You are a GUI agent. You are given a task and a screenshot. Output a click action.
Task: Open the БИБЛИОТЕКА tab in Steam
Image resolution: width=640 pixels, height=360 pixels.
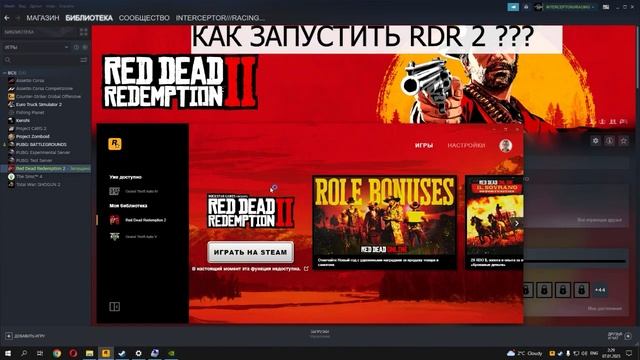[x=89, y=18]
